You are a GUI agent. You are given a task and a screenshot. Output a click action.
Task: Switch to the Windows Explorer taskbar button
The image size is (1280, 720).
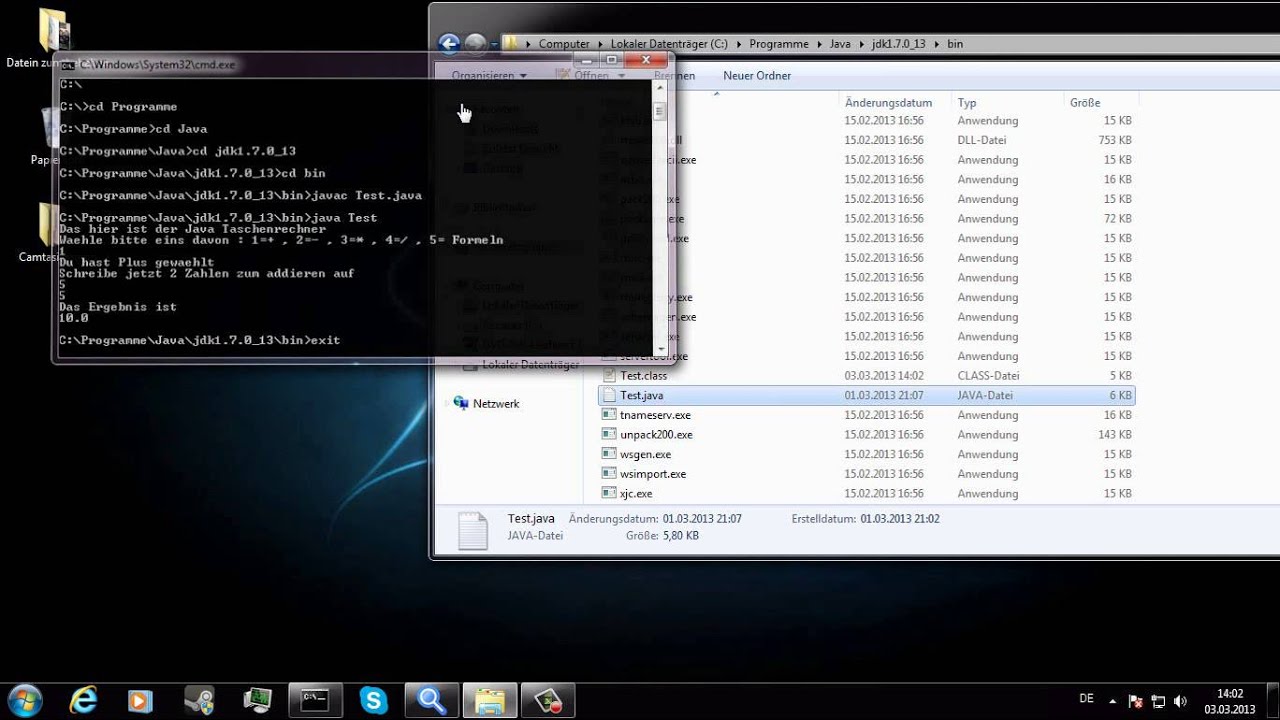(x=490, y=699)
